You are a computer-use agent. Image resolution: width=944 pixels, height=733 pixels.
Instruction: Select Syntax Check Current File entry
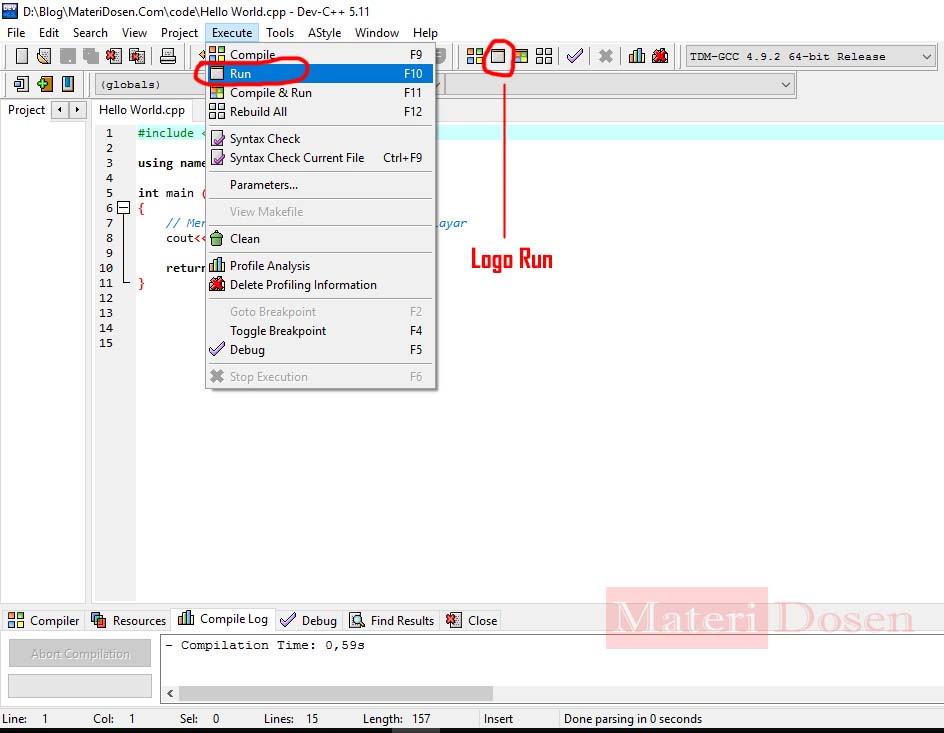point(320,158)
